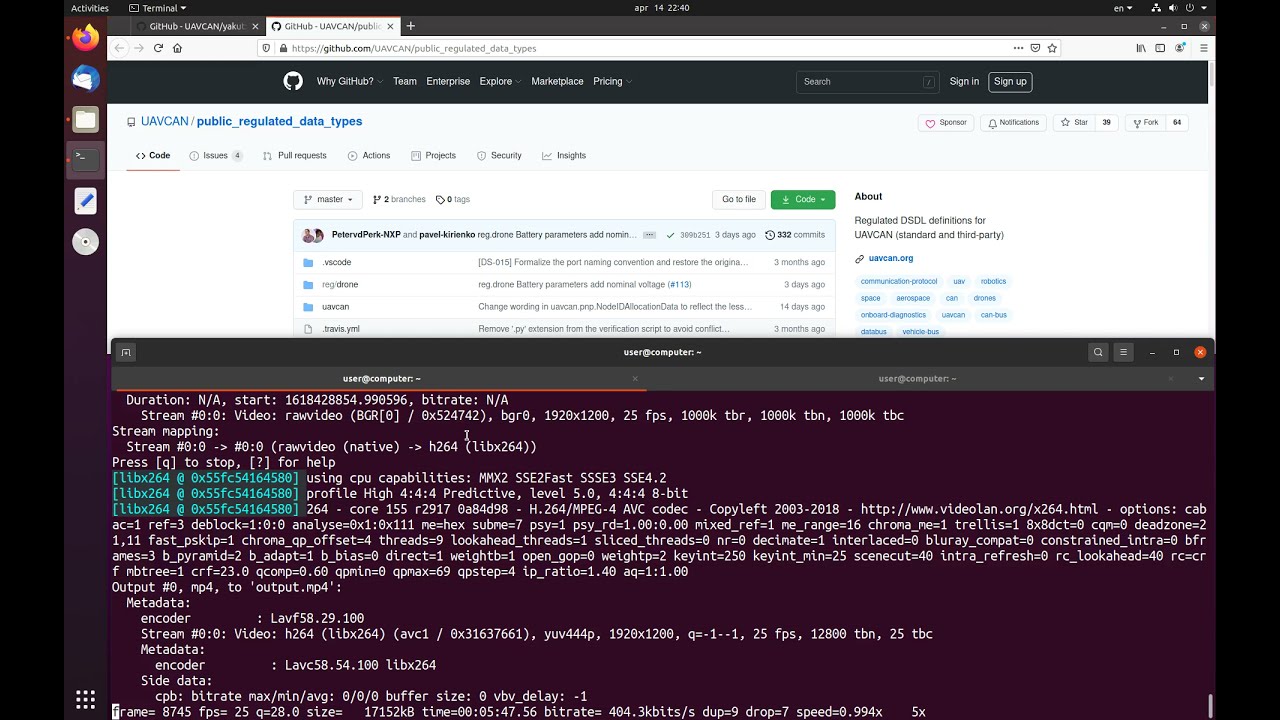Open the Files app in the dock
Screen dimensions: 1280x720
(85, 120)
